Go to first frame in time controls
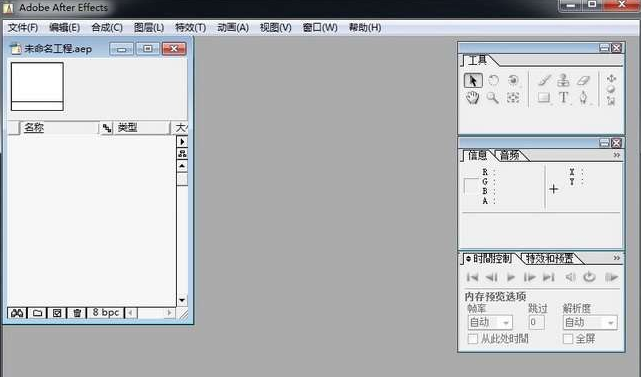The width and height of the screenshot is (641, 377). coord(472,277)
